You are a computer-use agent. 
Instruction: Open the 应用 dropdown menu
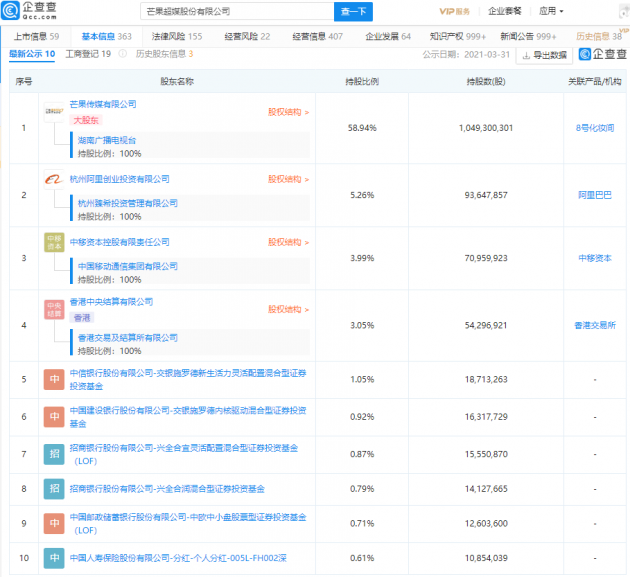click(x=551, y=11)
